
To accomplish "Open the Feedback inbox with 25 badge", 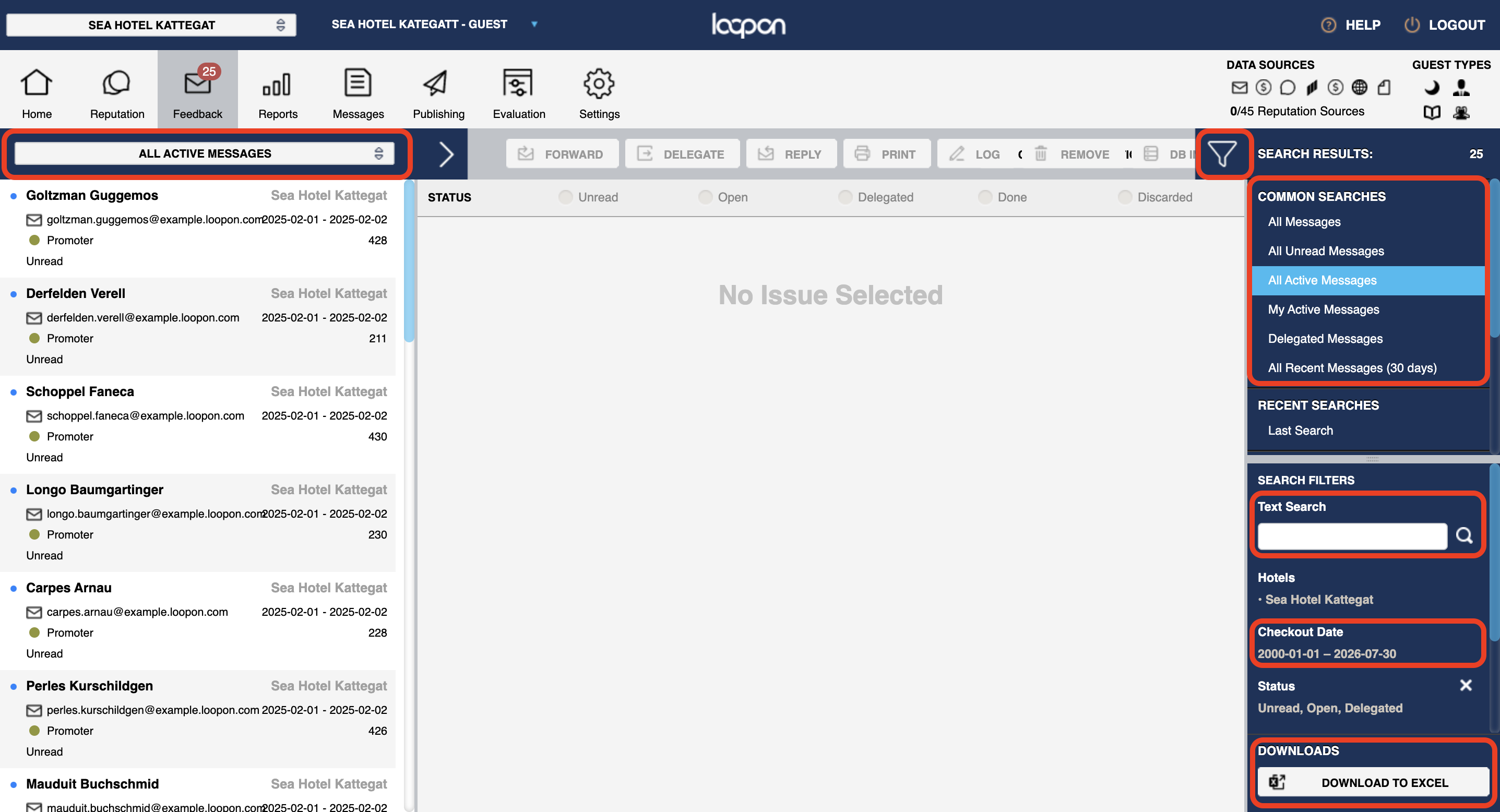I will click(197, 90).
